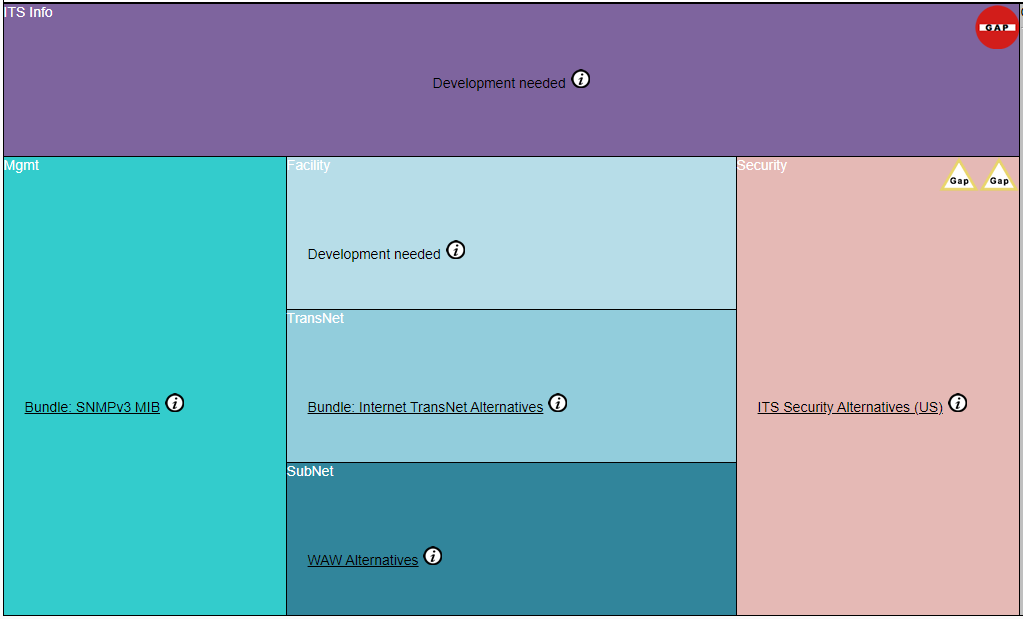Select the Mgmt layer label
Image resolution: width=1023 pixels, height=619 pixels.
tap(22, 165)
